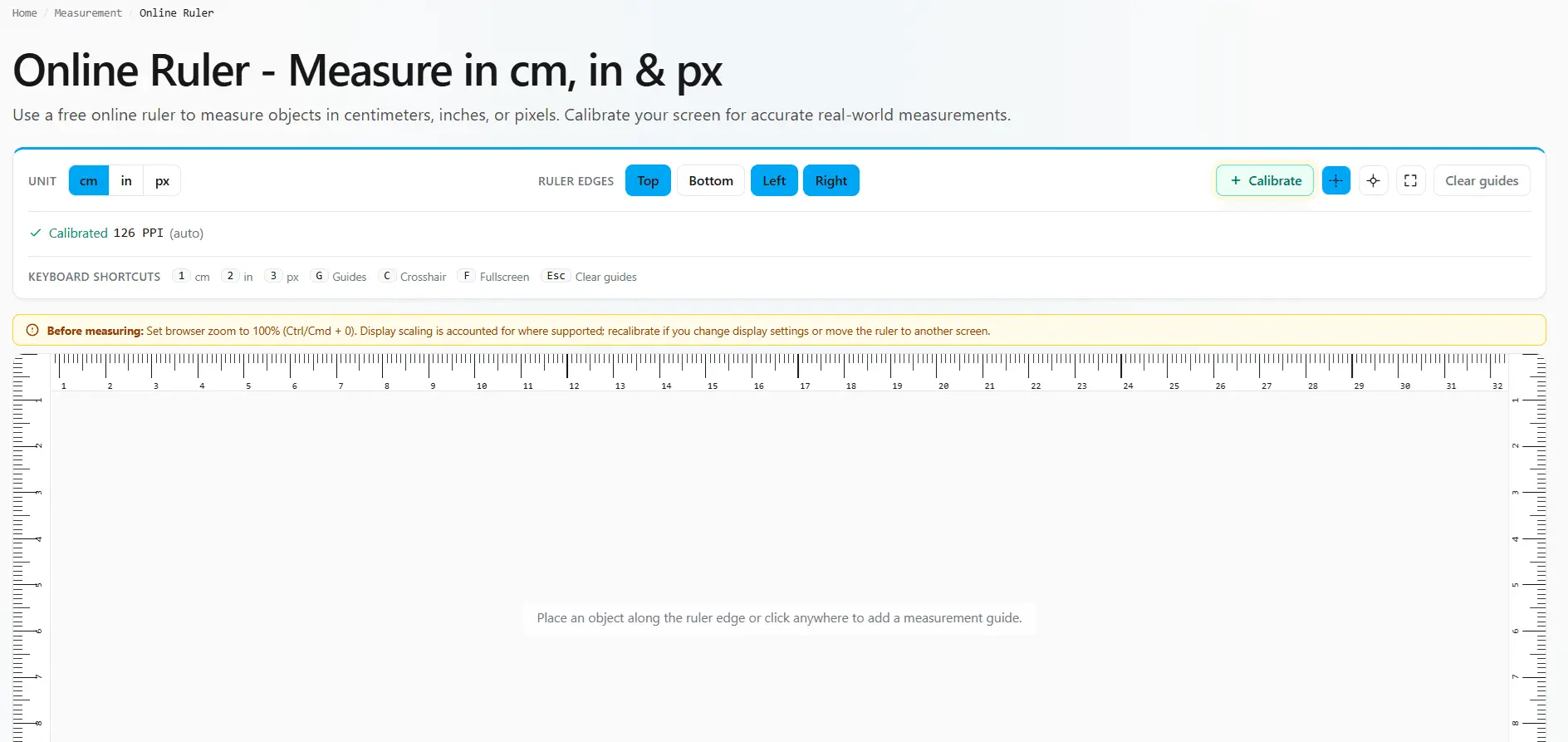Click the 10 mark on the top ruler
1568x742 pixels.
(482, 386)
